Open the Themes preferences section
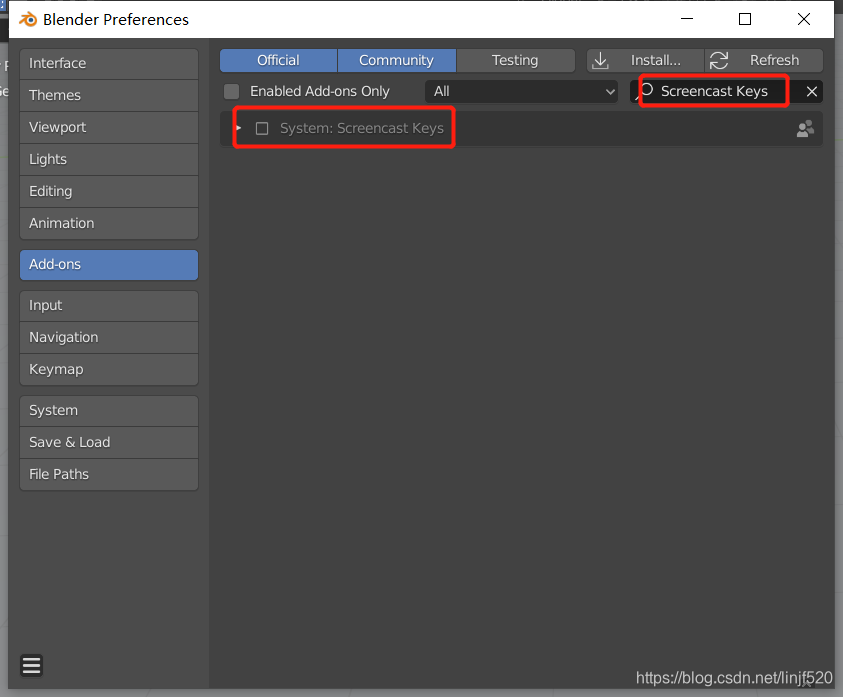843x697 pixels. tap(109, 96)
